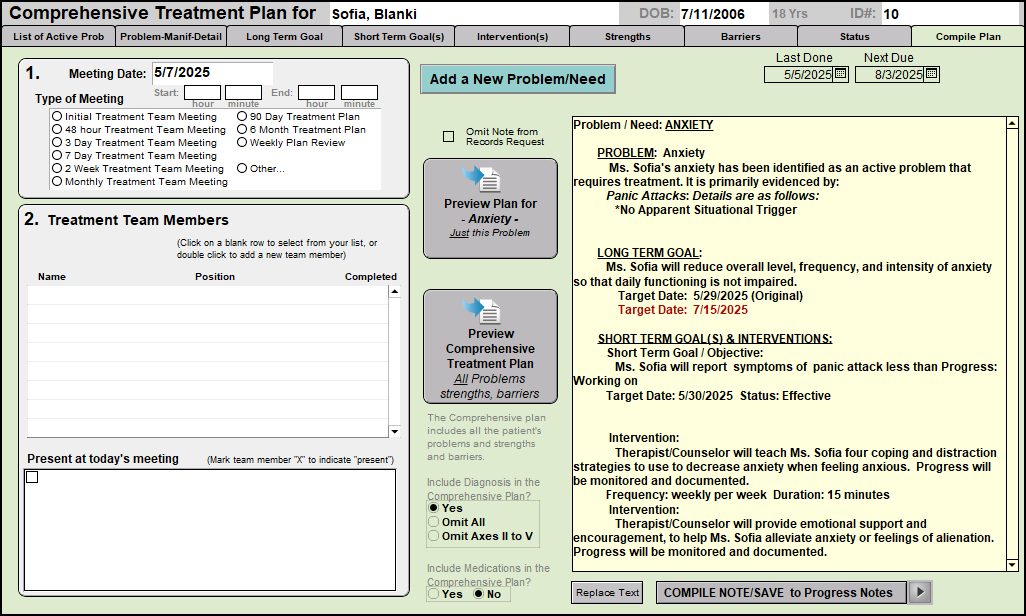Check the Present at today's meeting box

click(32, 477)
